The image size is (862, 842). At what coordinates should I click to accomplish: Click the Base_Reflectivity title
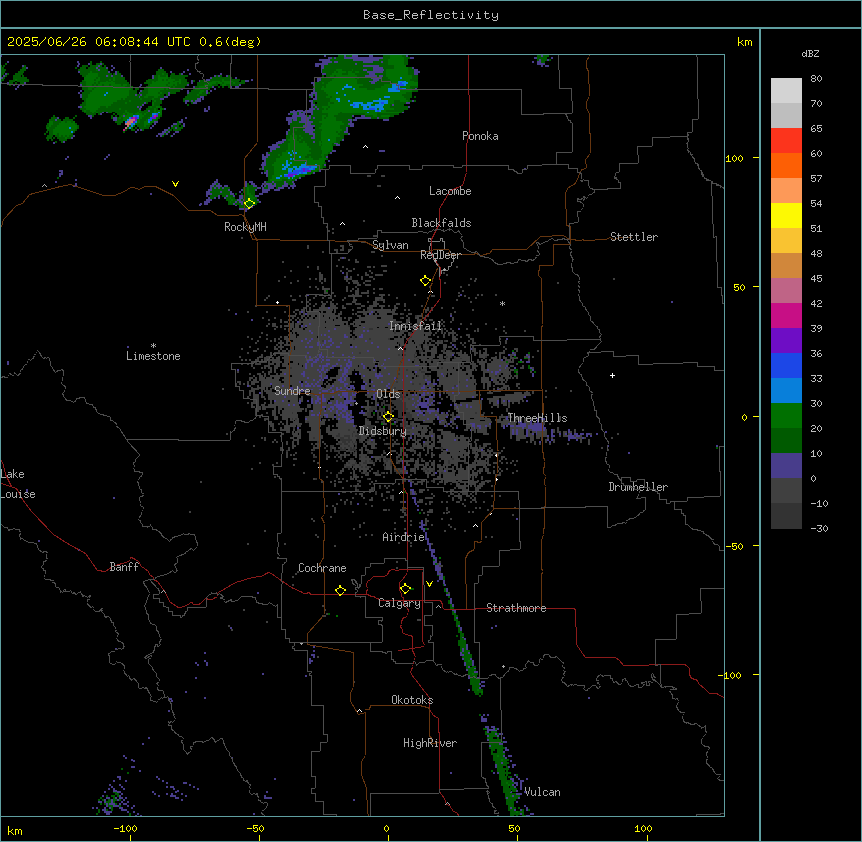pyautogui.click(x=431, y=15)
